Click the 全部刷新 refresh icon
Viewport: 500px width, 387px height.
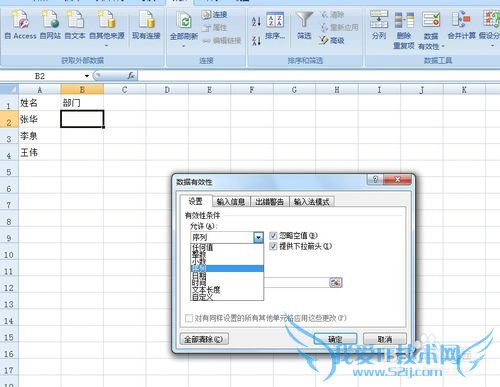(x=184, y=21)
